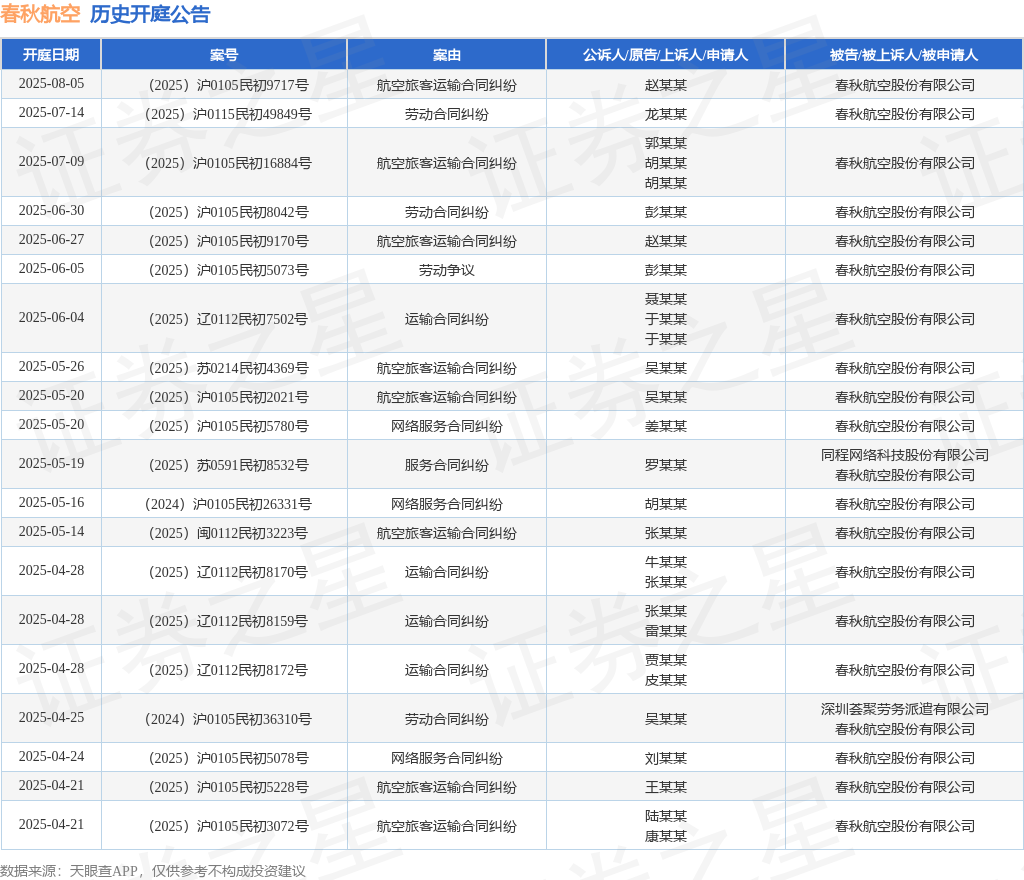Click plaintiff name 贾某某
This screenshot has width=1024, height=880.
tap(665, 660)
